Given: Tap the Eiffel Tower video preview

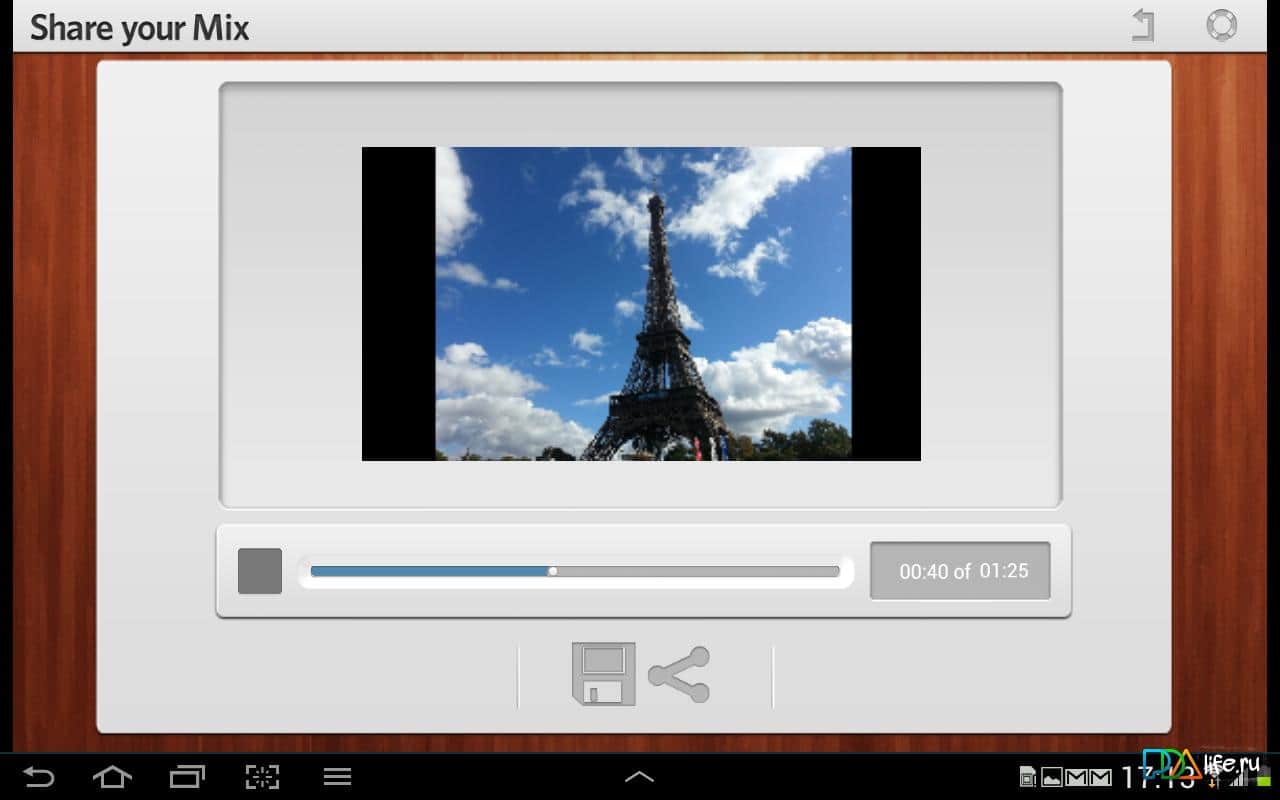Looking at the screenshot, I should pos(641,304).
